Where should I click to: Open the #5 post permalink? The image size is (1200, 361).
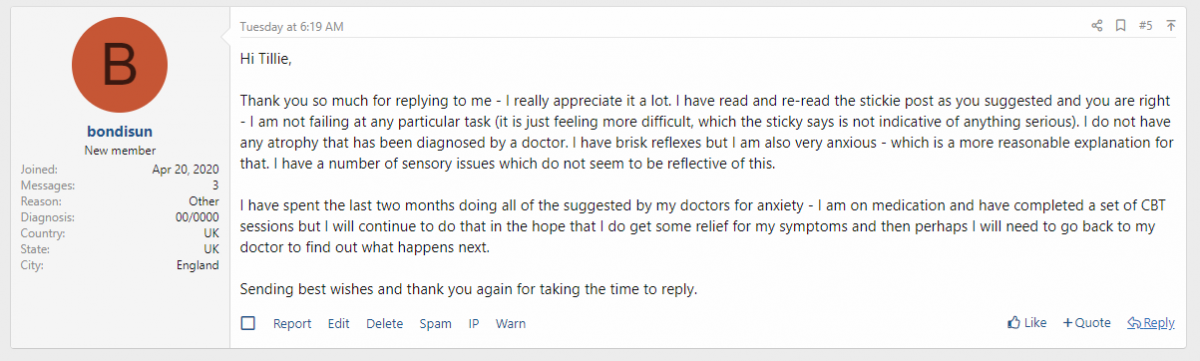click(x=1146, y=25)
